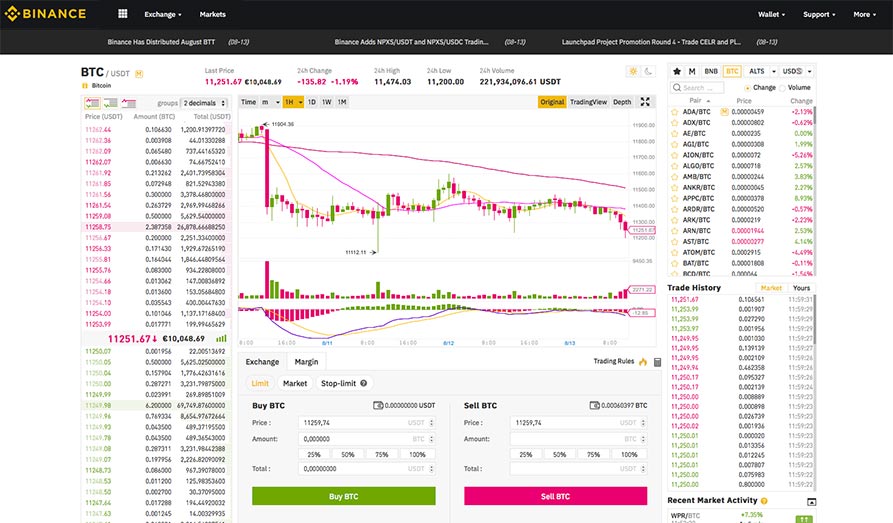Viewport: 893px width, 523px height.
Task: Select Market order type
Action: click(295, 383)
